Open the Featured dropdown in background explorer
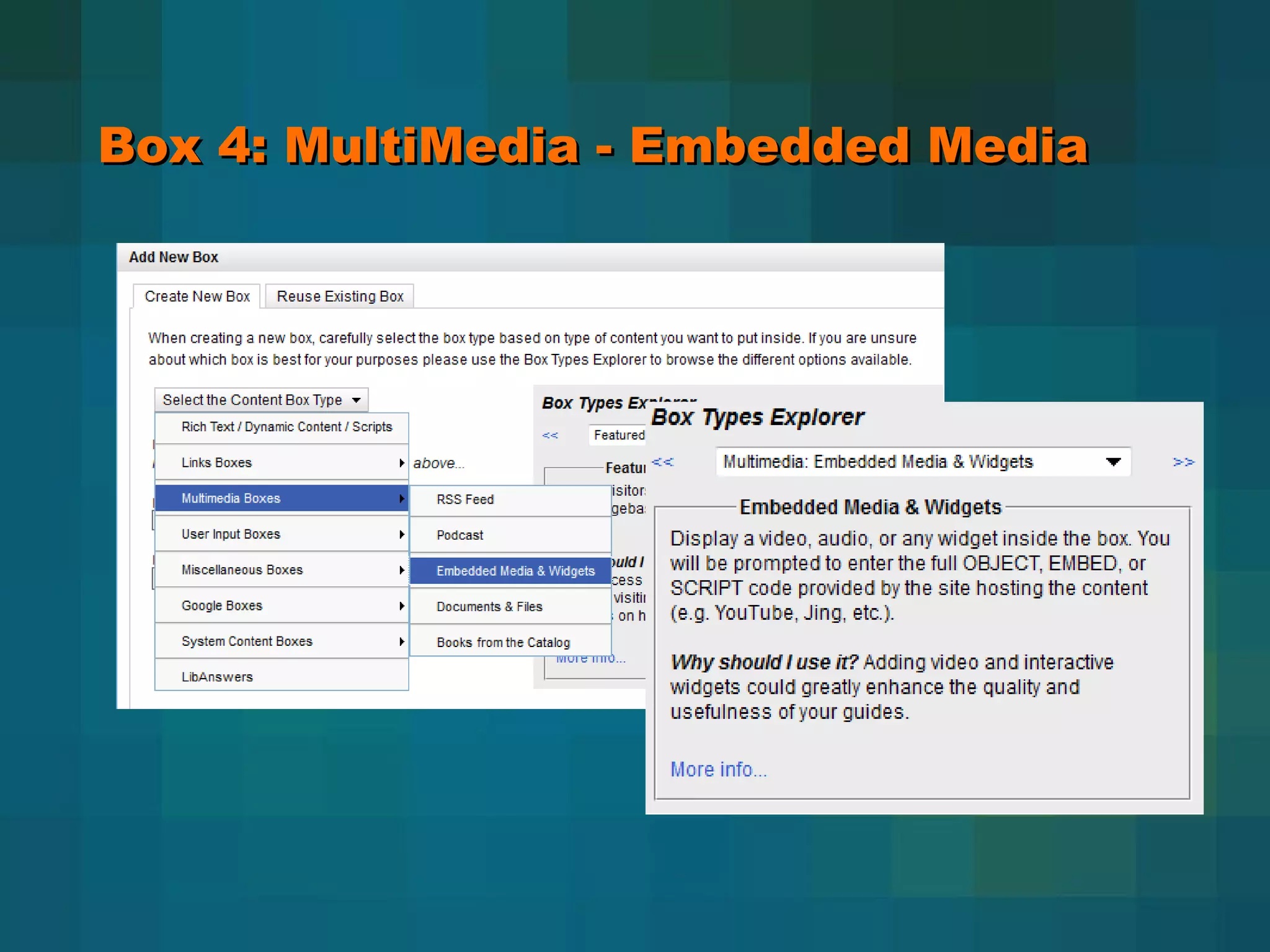Viewport: 1270px width, 952px height. pyautogui.click(x=617, y=435)
